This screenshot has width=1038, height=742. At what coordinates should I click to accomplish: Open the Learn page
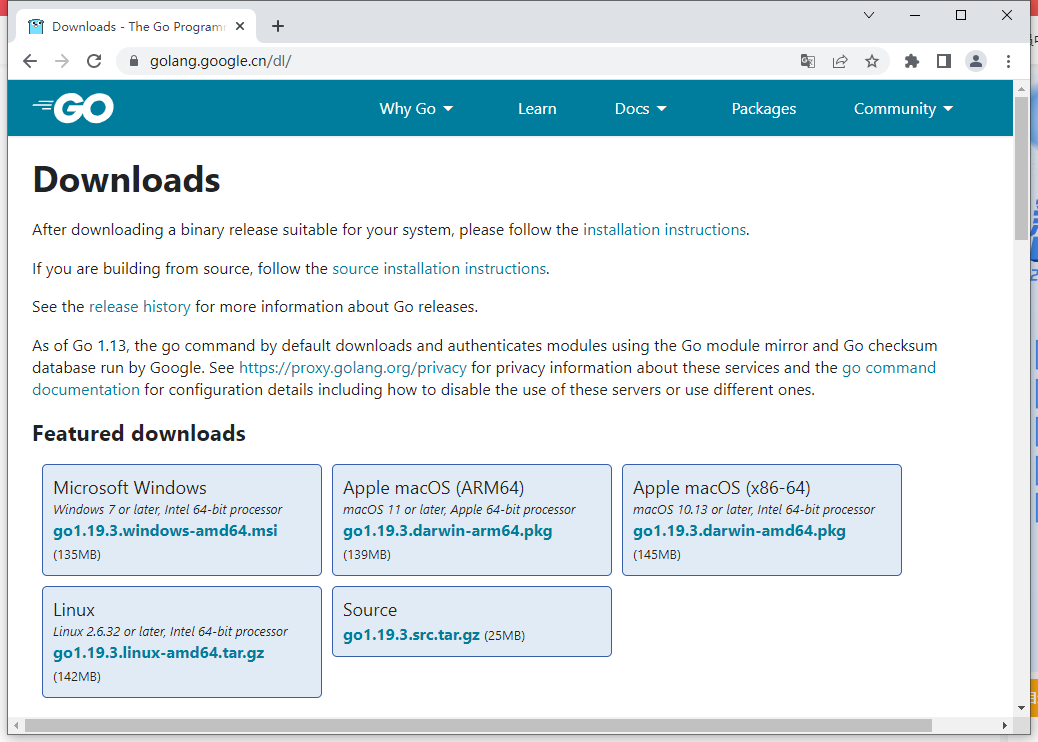click(537, 109)
